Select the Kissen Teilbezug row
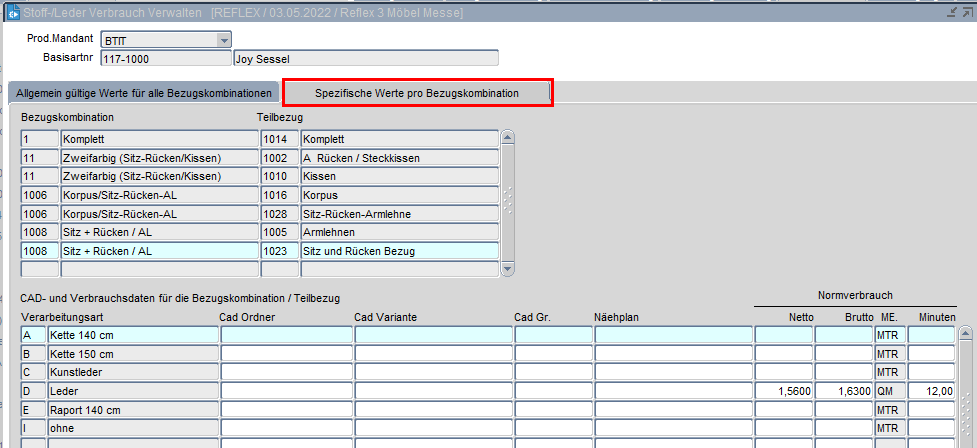The image size is (977, 448). click(398, 176)
